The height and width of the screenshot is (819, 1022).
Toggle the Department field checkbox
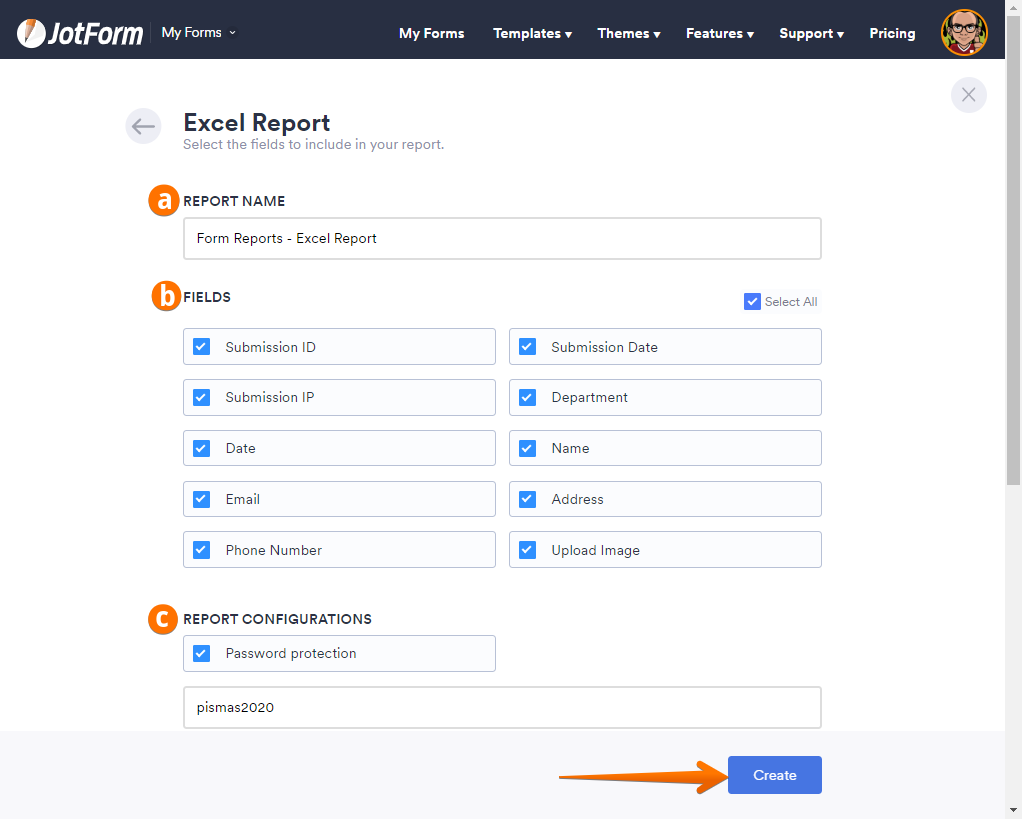click(528, 397)
